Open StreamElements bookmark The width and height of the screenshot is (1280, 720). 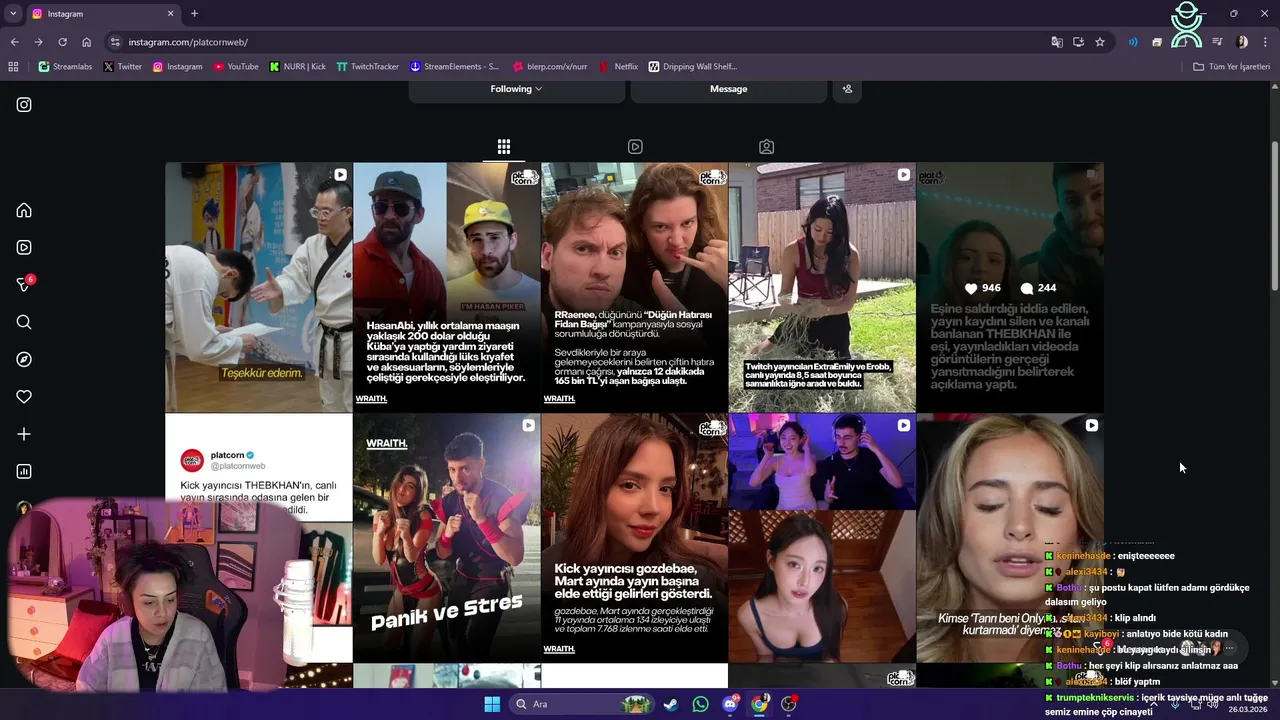pyautogui.click(x=454, y=67)
